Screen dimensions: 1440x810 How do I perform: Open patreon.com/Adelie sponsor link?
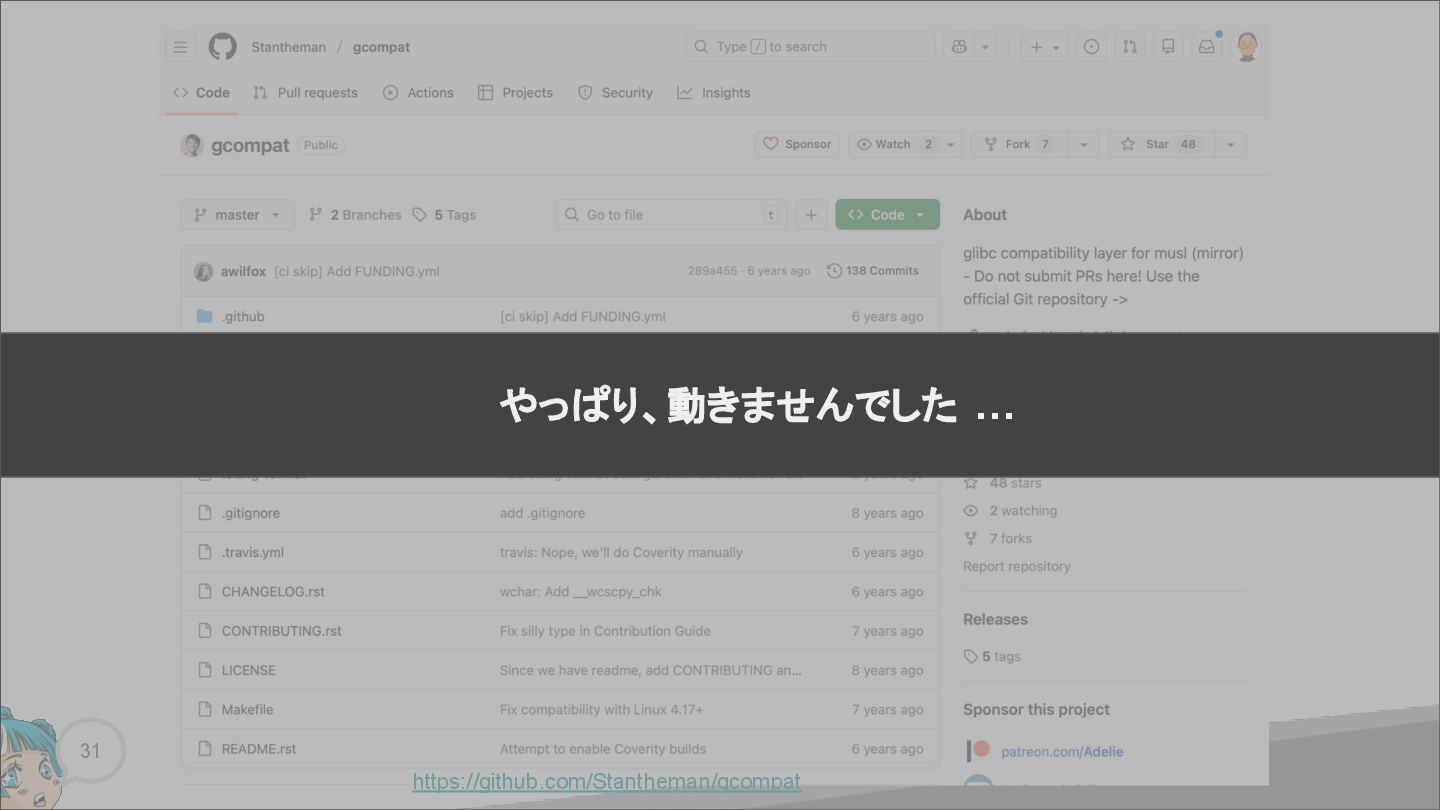[x=1062, y=751]
